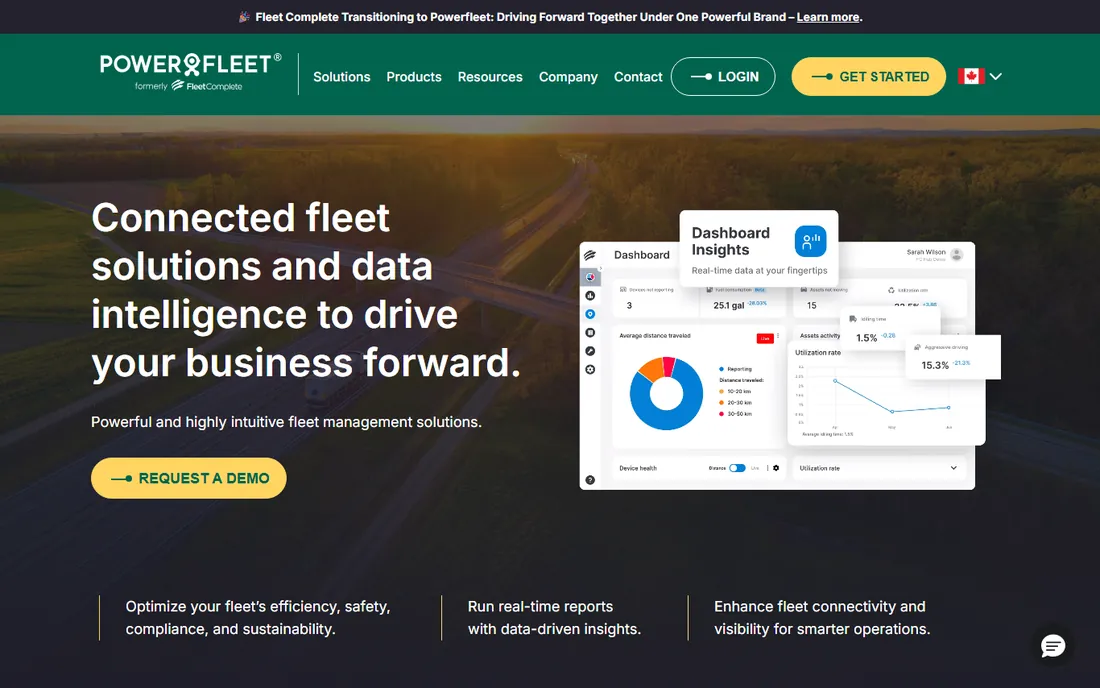1100x688 pixels.
Task: Click the 20-30 km legend item
Action: point(735,403)
